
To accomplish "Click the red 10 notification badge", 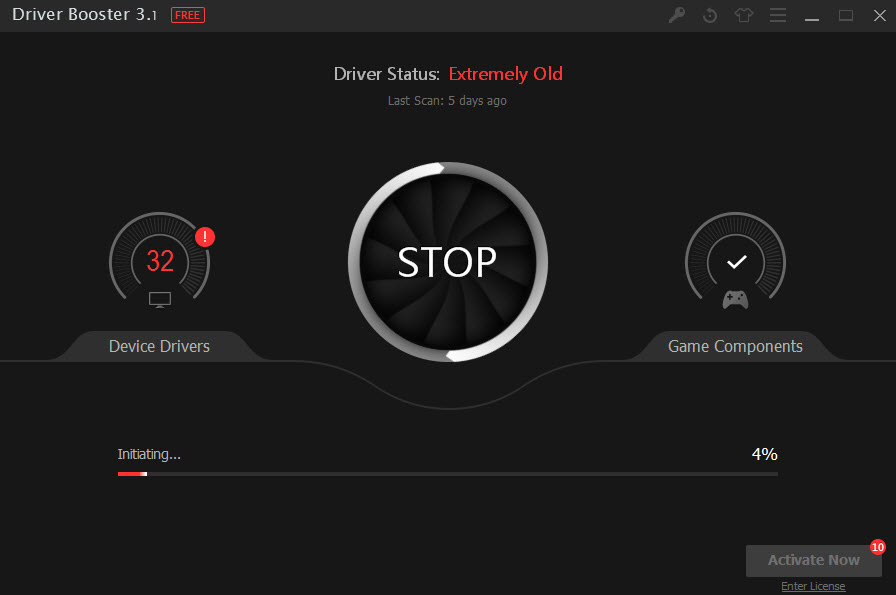I will 878,547.
